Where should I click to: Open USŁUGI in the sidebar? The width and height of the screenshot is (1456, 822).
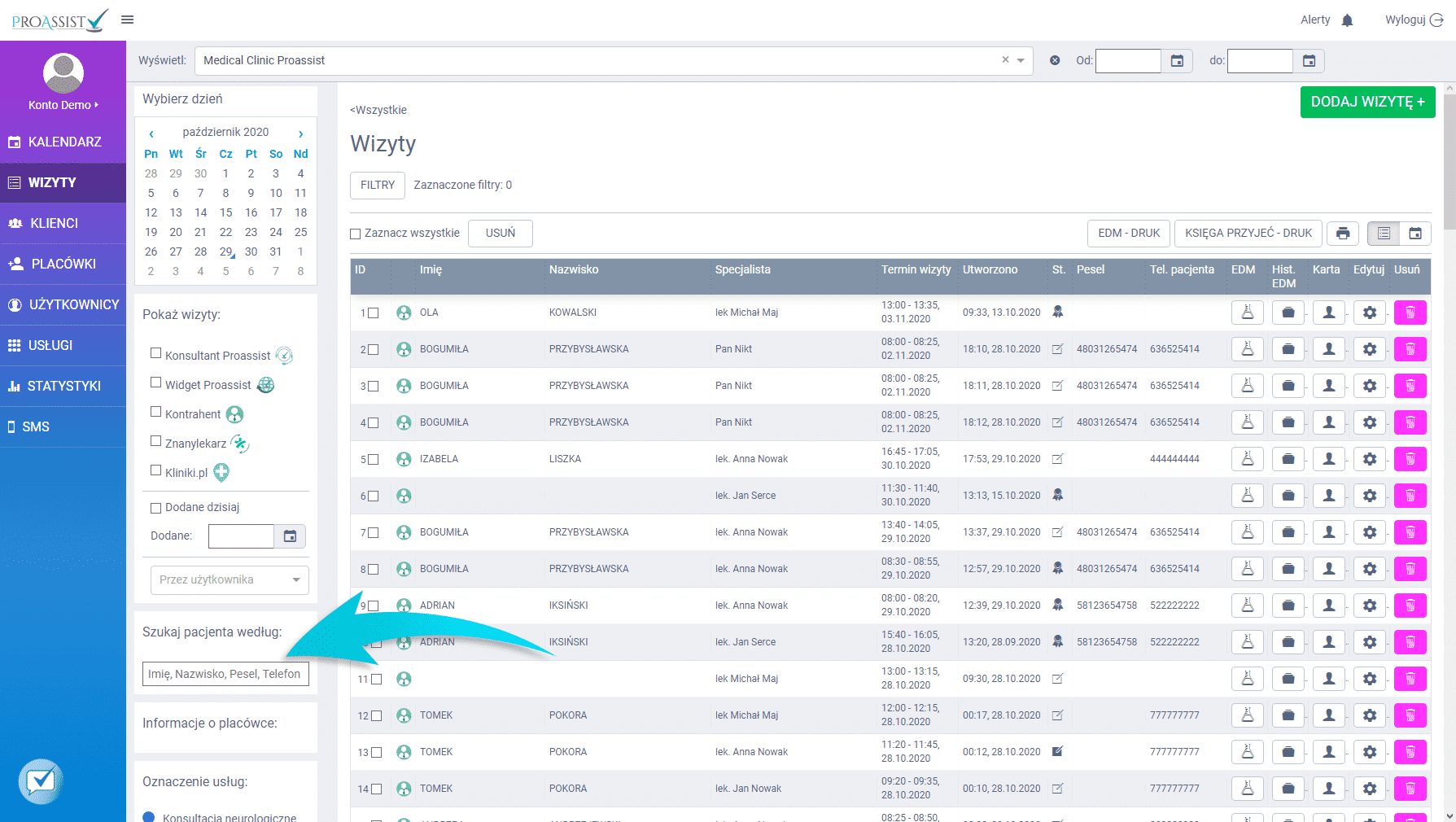[x=63, y=346]
